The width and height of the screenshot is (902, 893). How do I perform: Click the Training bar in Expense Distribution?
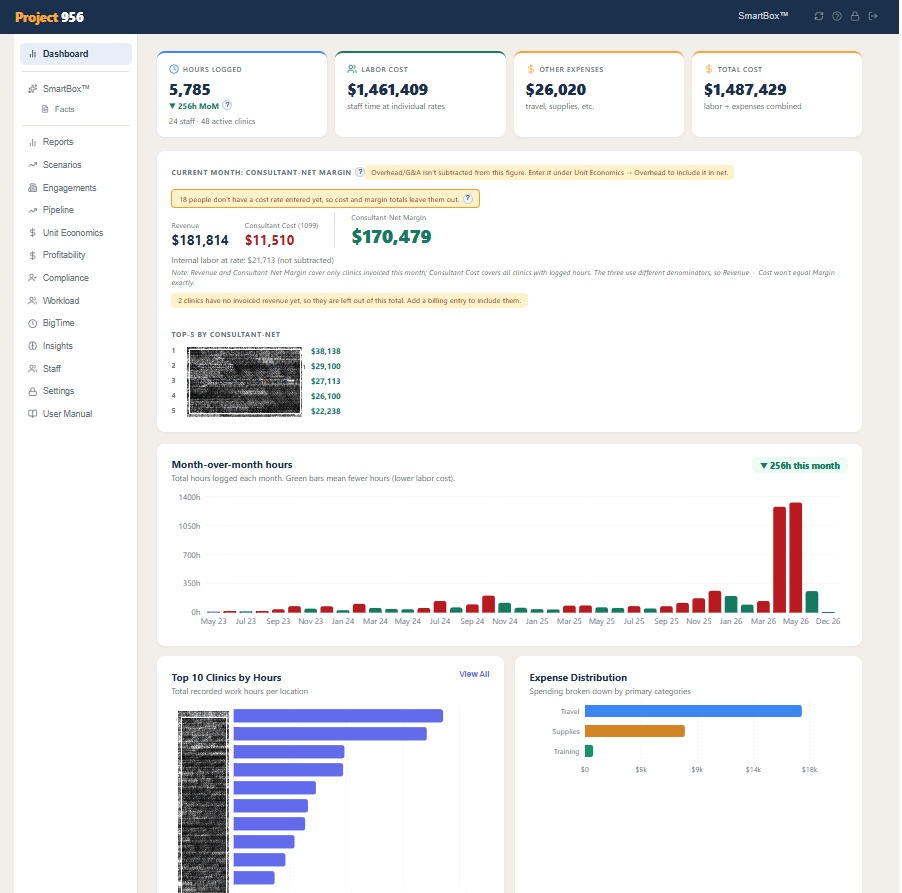[588, 751]
